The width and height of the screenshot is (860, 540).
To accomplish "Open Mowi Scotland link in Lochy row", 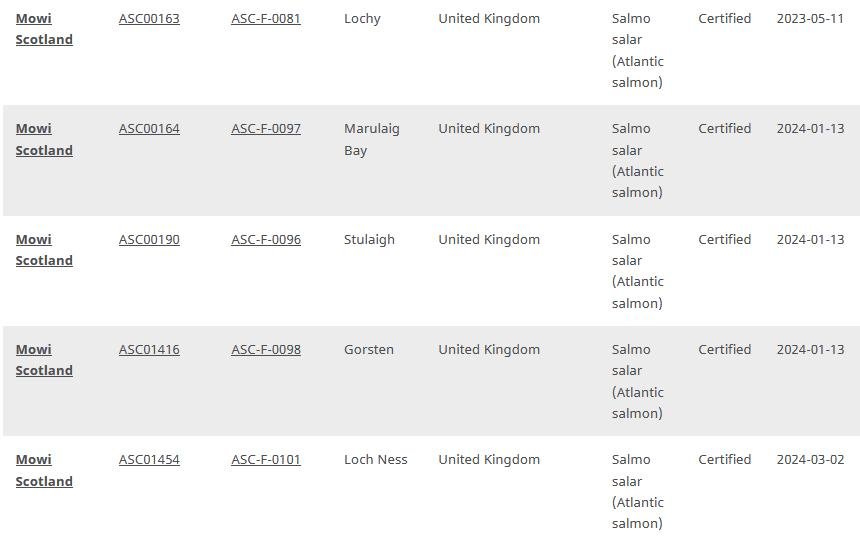I will pyautogui.click(x=43, y=29).
